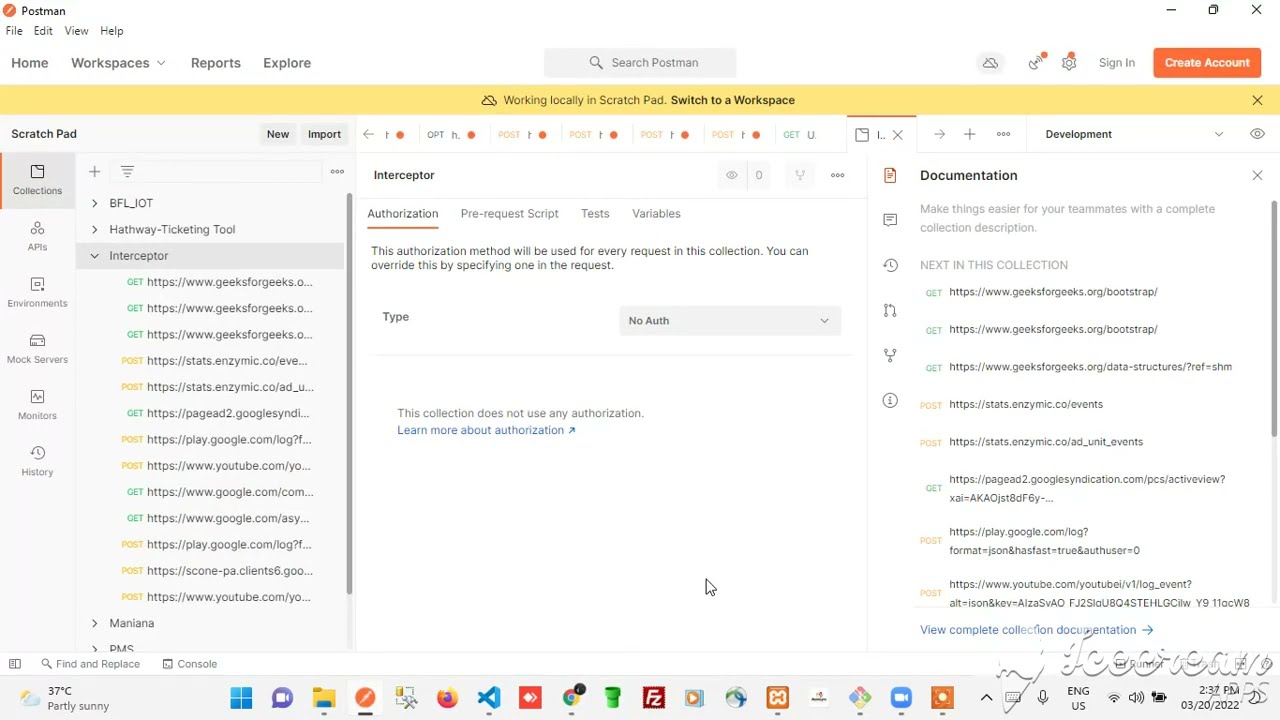Open the Interceptor collection more-actions ellipsis
Image resolution: width=1280 pixels, height=720 pixels.
pyautogui.click(x=838, y=175)
